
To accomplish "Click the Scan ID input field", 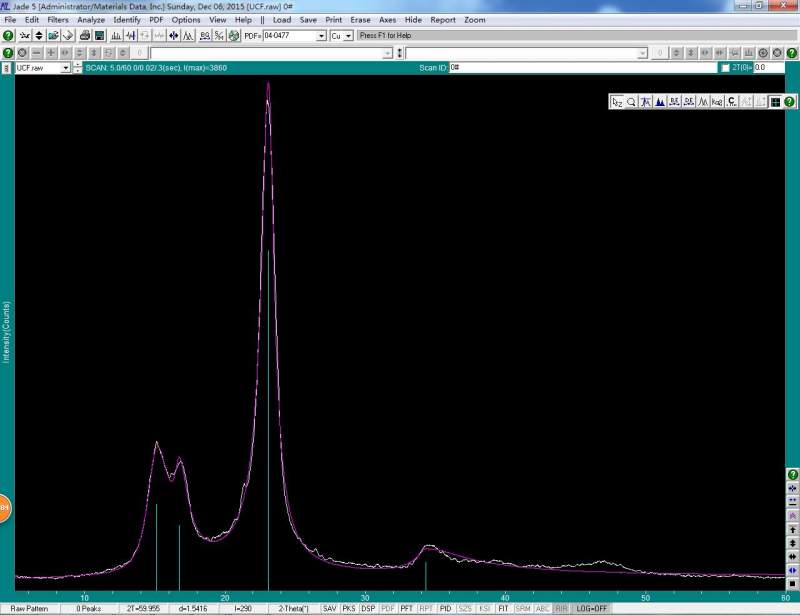I will coord(580,68).
